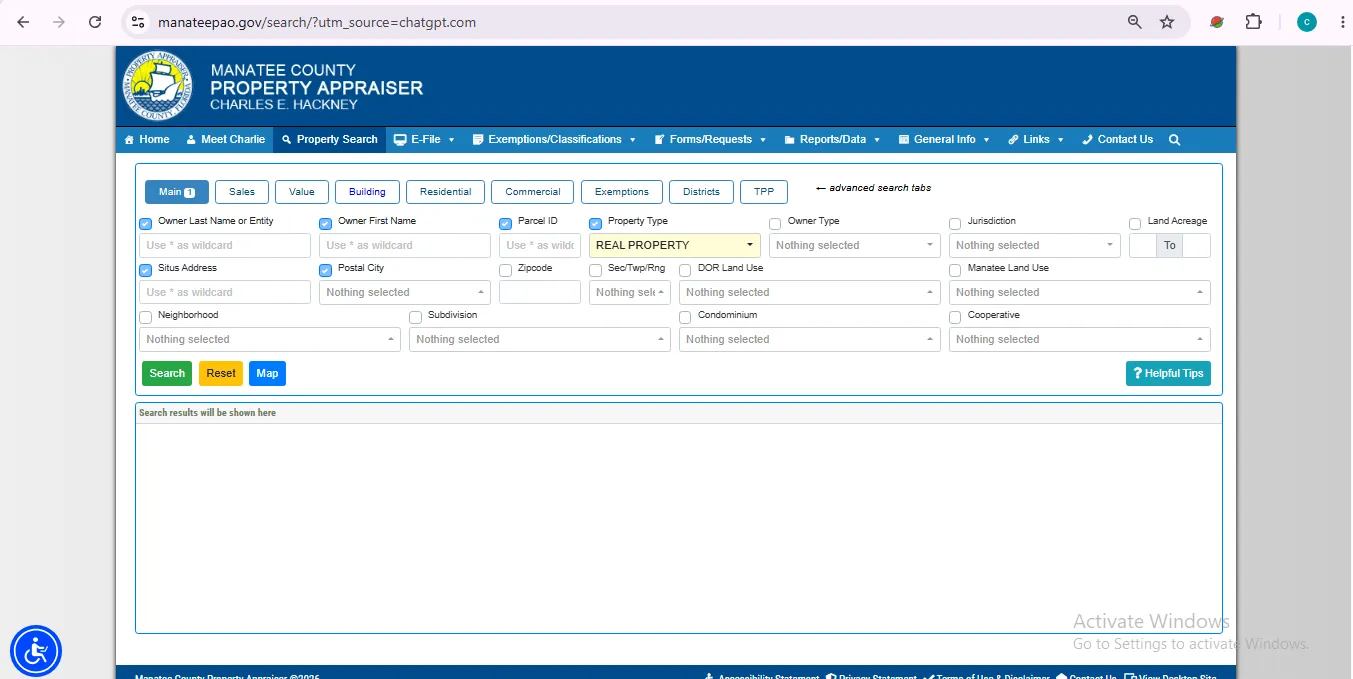Enable the Cooperative checkbox
1353x679 pixels.
[956, 318]
